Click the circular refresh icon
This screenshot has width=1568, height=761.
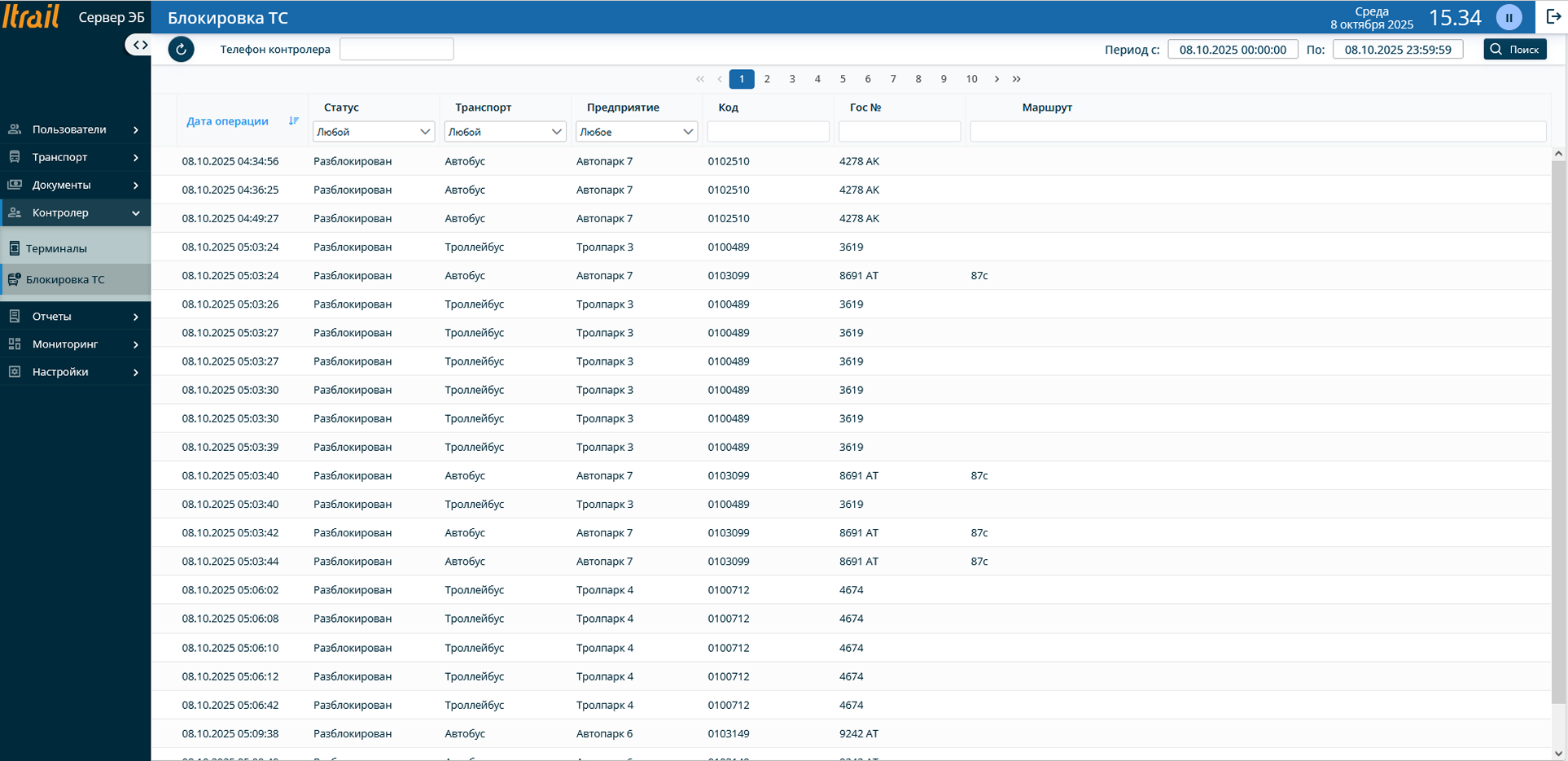(x=181, y=50)
